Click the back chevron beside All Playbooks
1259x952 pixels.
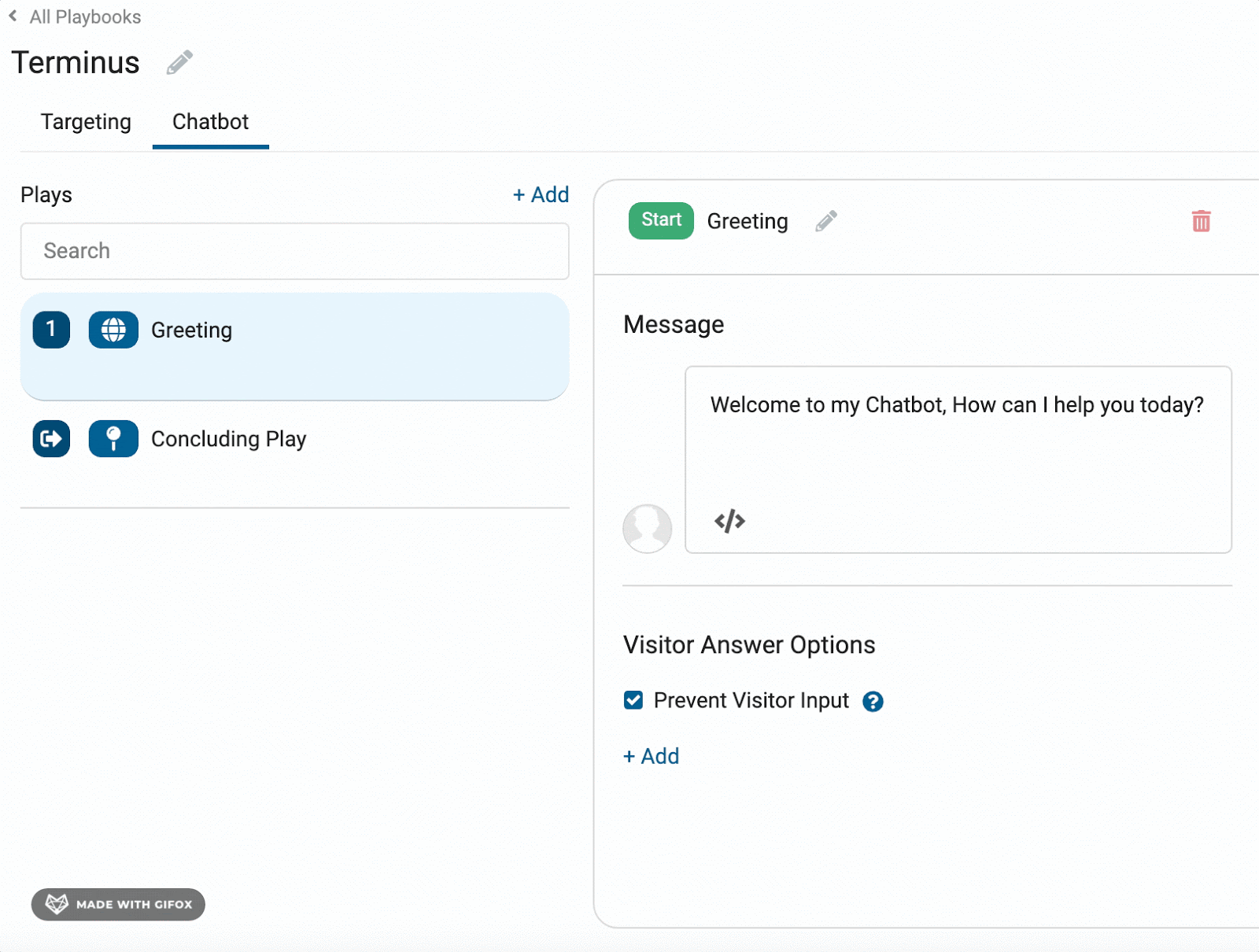(x=13, y=16)
